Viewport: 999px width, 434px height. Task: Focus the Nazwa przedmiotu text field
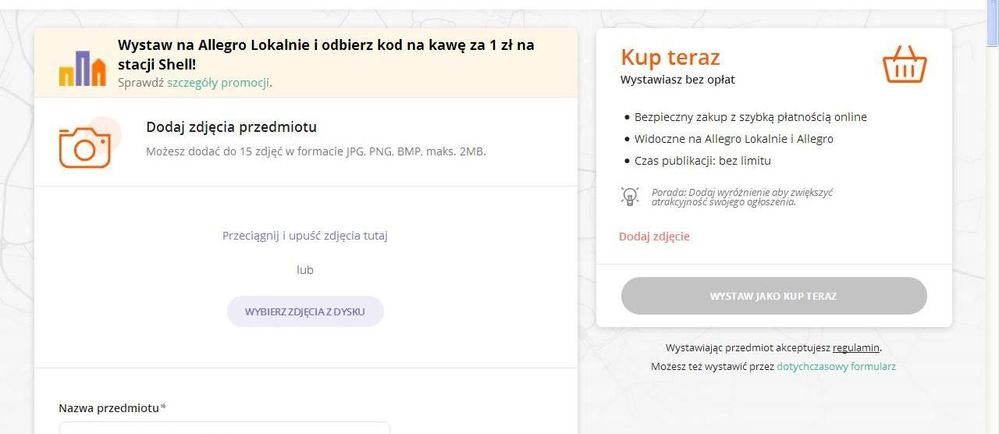click(224, 429)
